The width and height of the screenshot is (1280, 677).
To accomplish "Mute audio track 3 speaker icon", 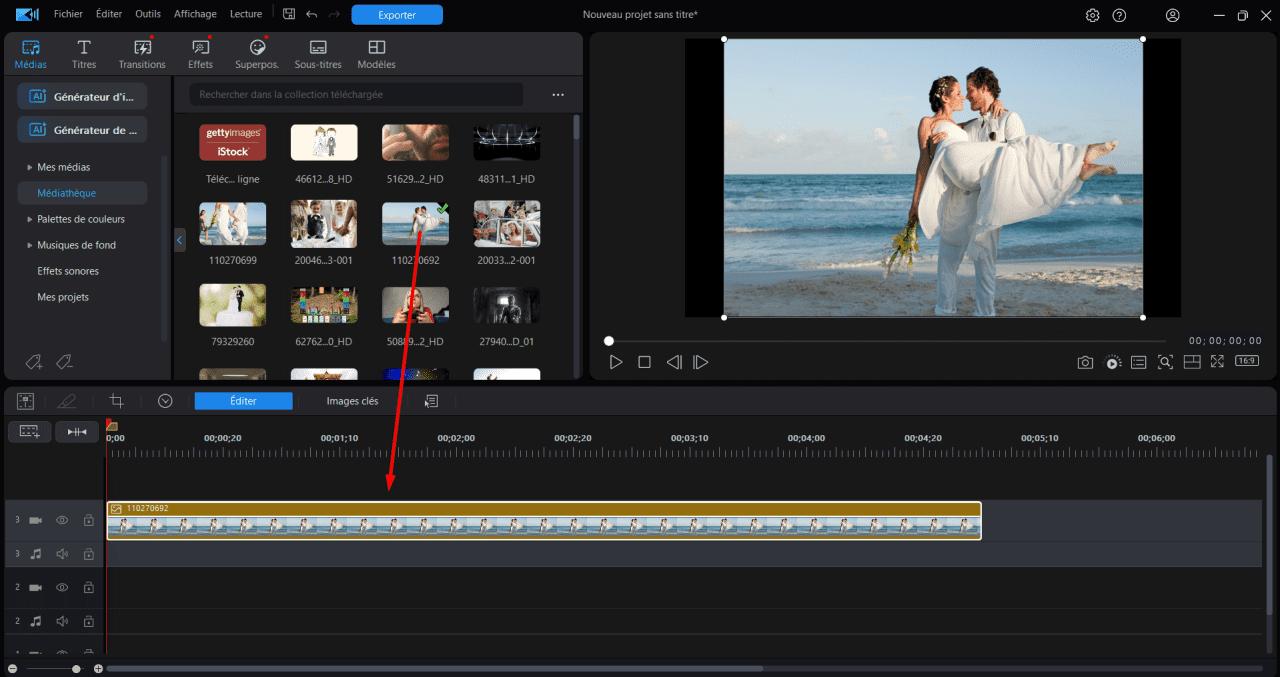I will coord(62,553).
